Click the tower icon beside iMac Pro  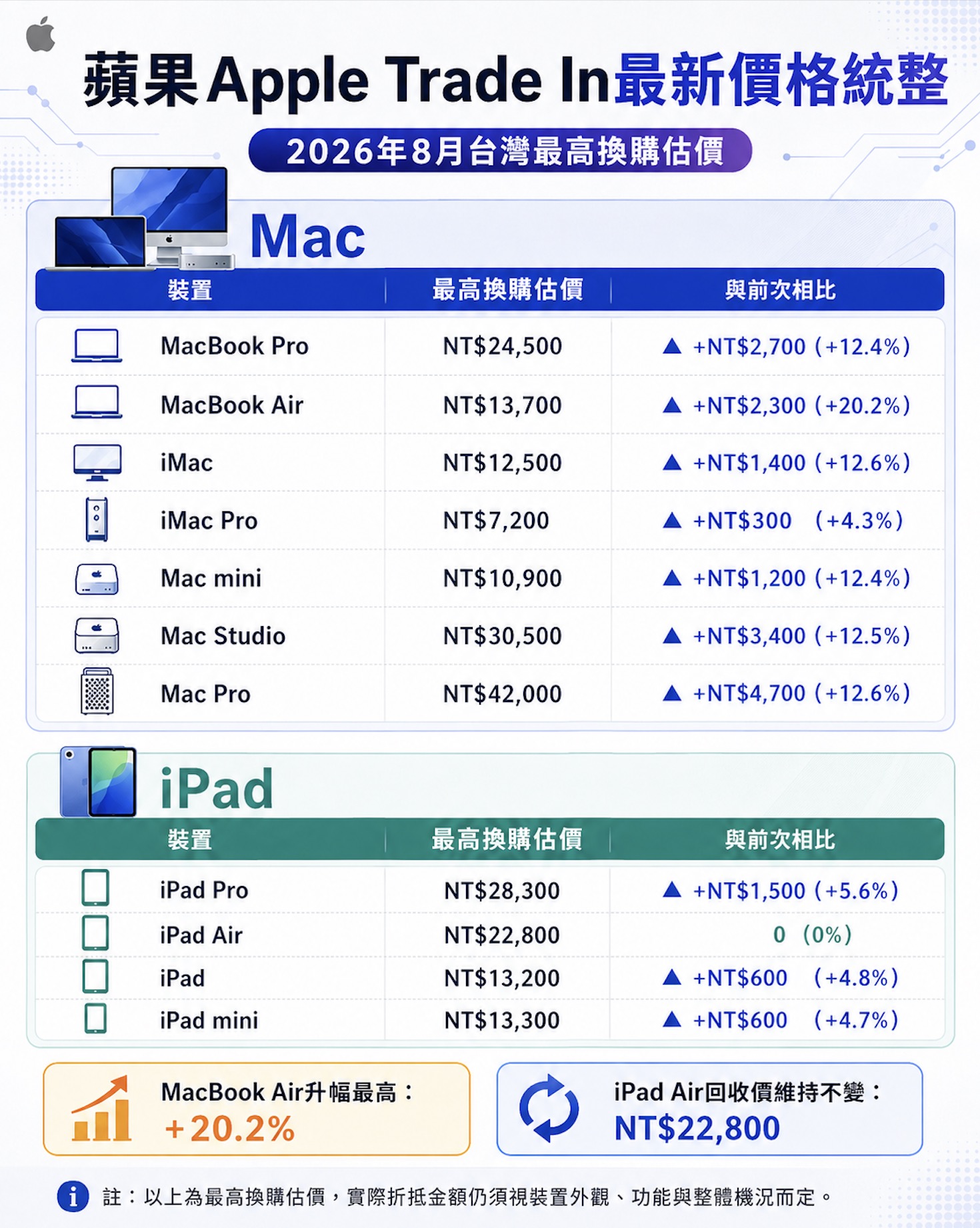point(97,519)
